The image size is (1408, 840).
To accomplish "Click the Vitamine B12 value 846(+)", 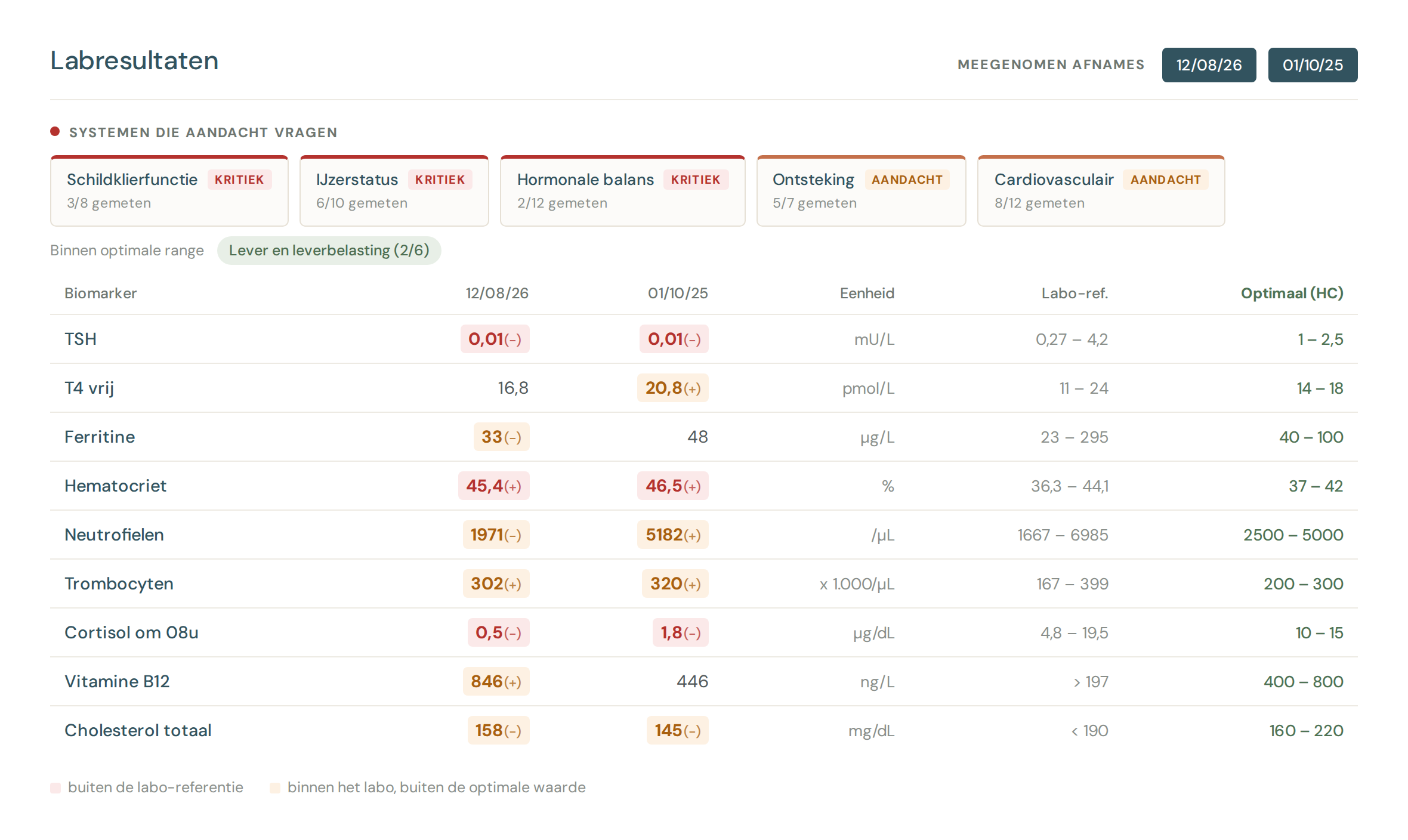I will (496, 681).
